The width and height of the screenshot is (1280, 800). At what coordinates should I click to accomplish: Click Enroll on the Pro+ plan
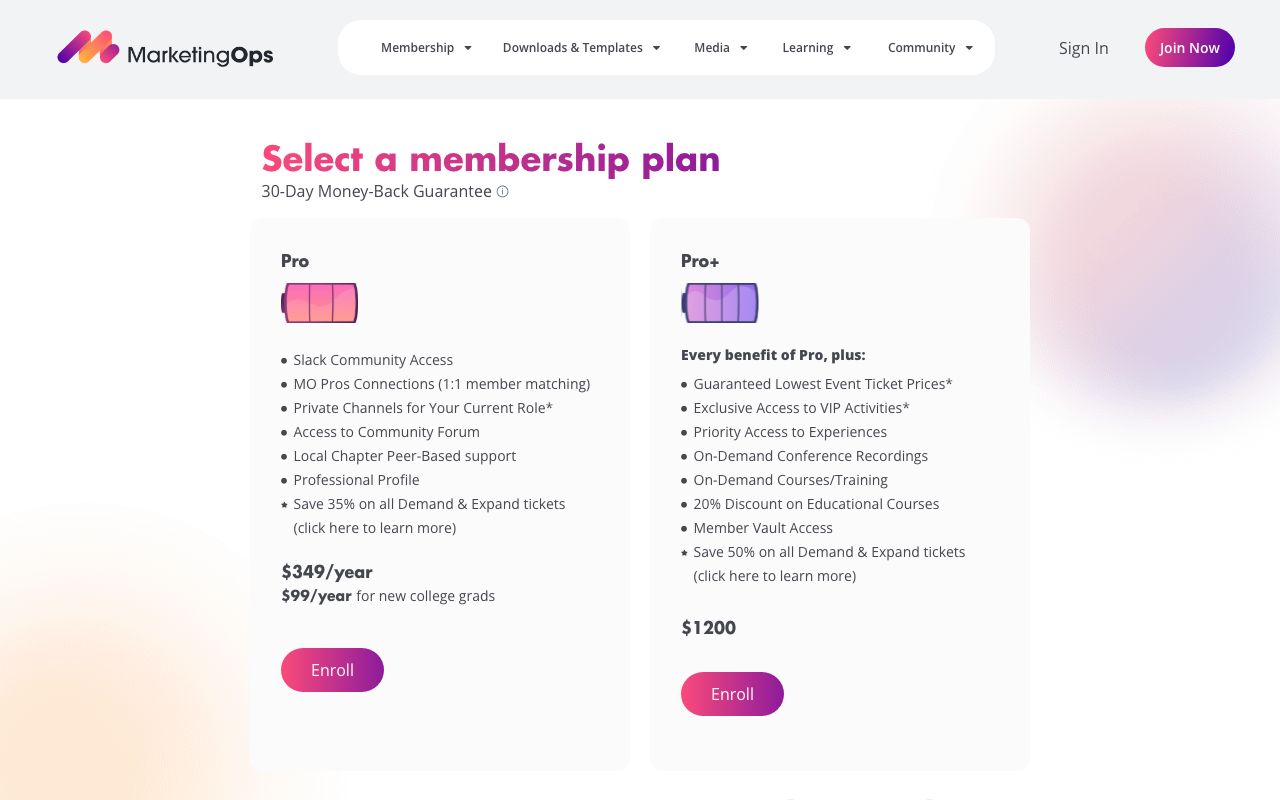click(x=732, y=694)
